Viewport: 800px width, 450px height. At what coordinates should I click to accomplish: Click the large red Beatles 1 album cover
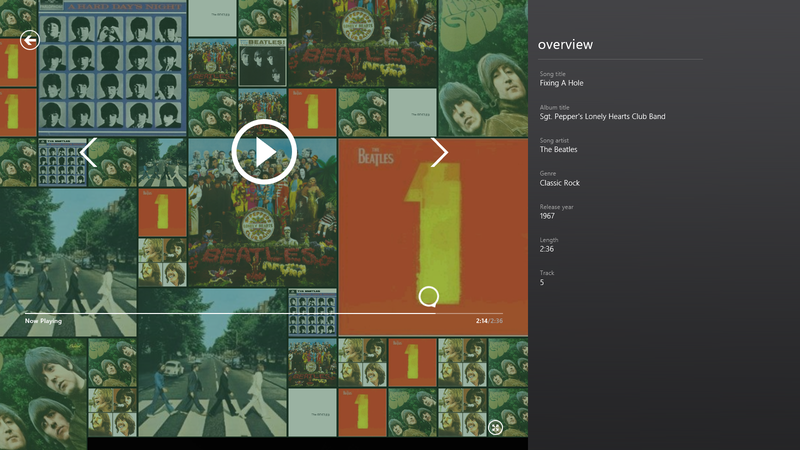coord(433,237)
